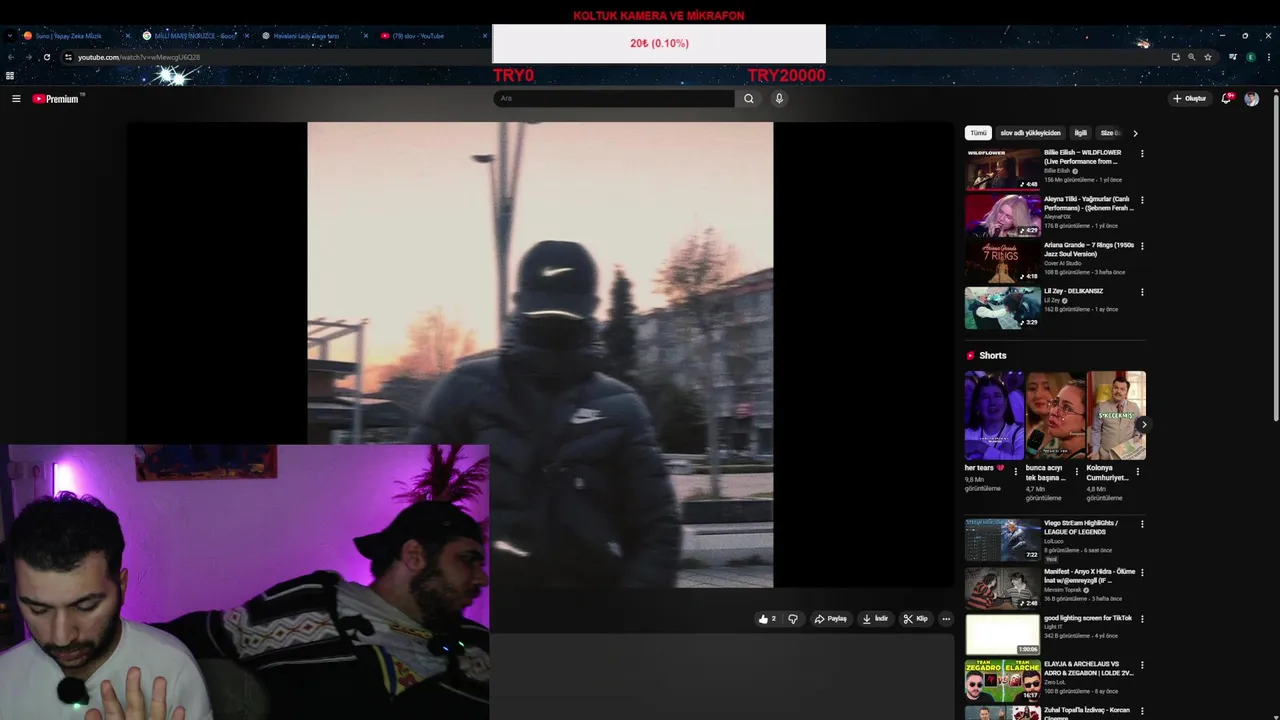Open options for Aleyna Tilki Yağmurlar video
Image resolution: width=1280 pixels, height=720 pixels.
(x=1142, y=200)
